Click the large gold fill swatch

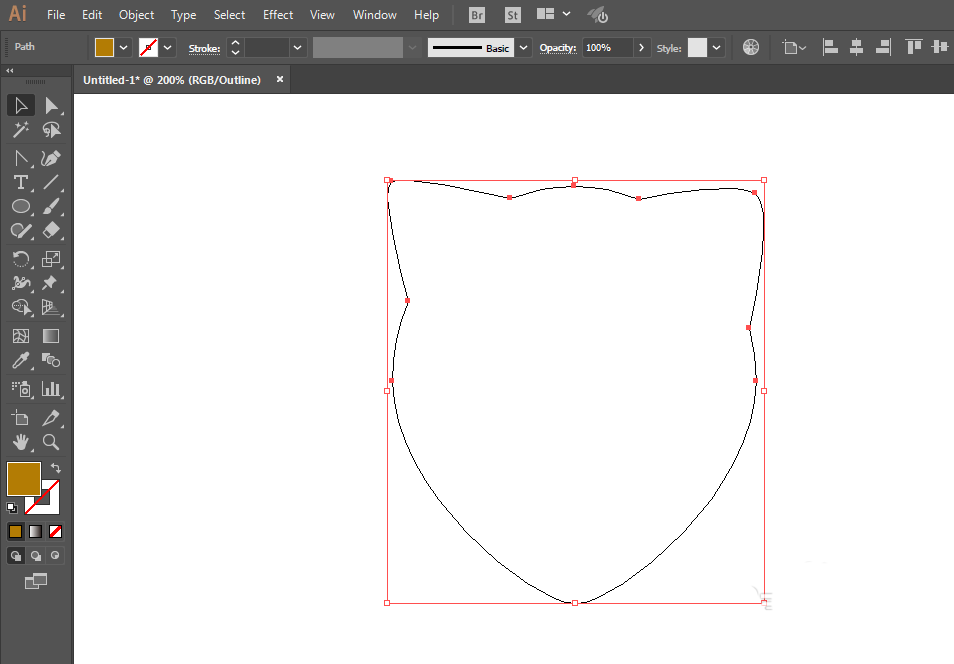23,478
